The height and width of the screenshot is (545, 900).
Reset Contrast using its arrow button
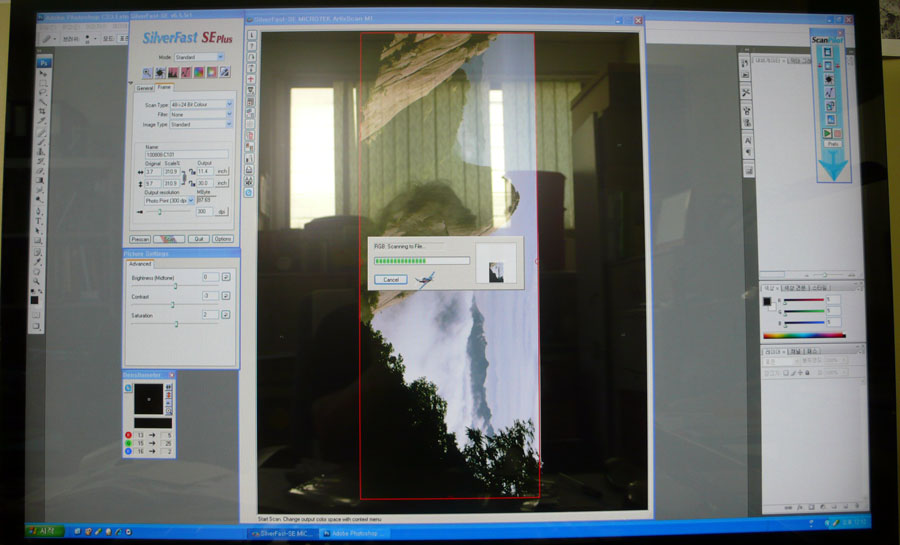(x=226, y=295)
